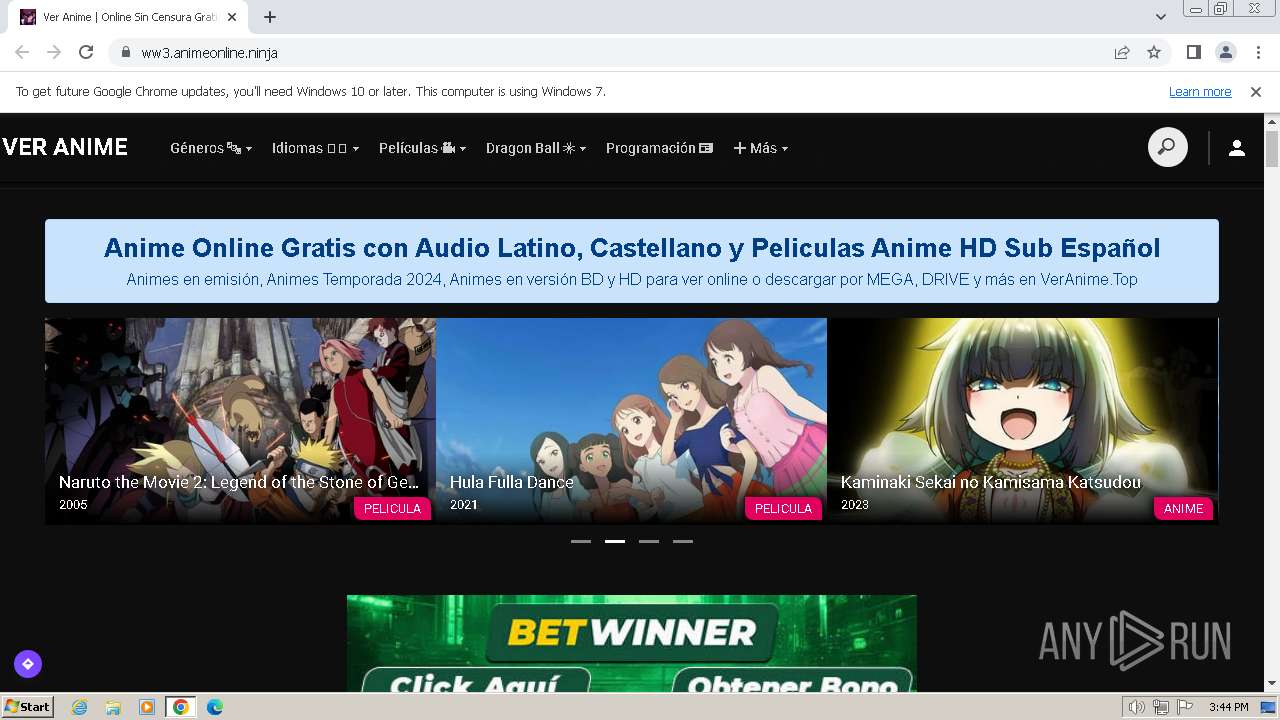This screenshot has width=1280, height=720.
Task: Click the purple floating widget icon
Action: pos(28,663)
